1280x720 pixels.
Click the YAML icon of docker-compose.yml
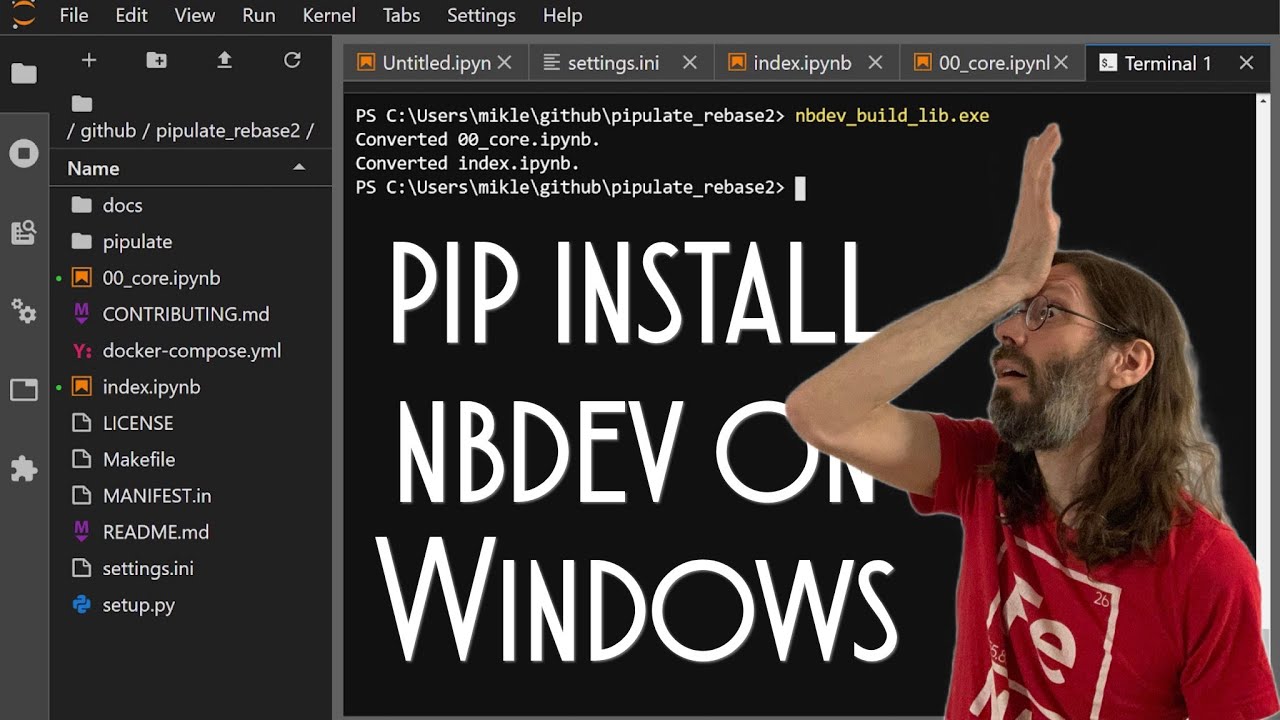pos(82,351)
